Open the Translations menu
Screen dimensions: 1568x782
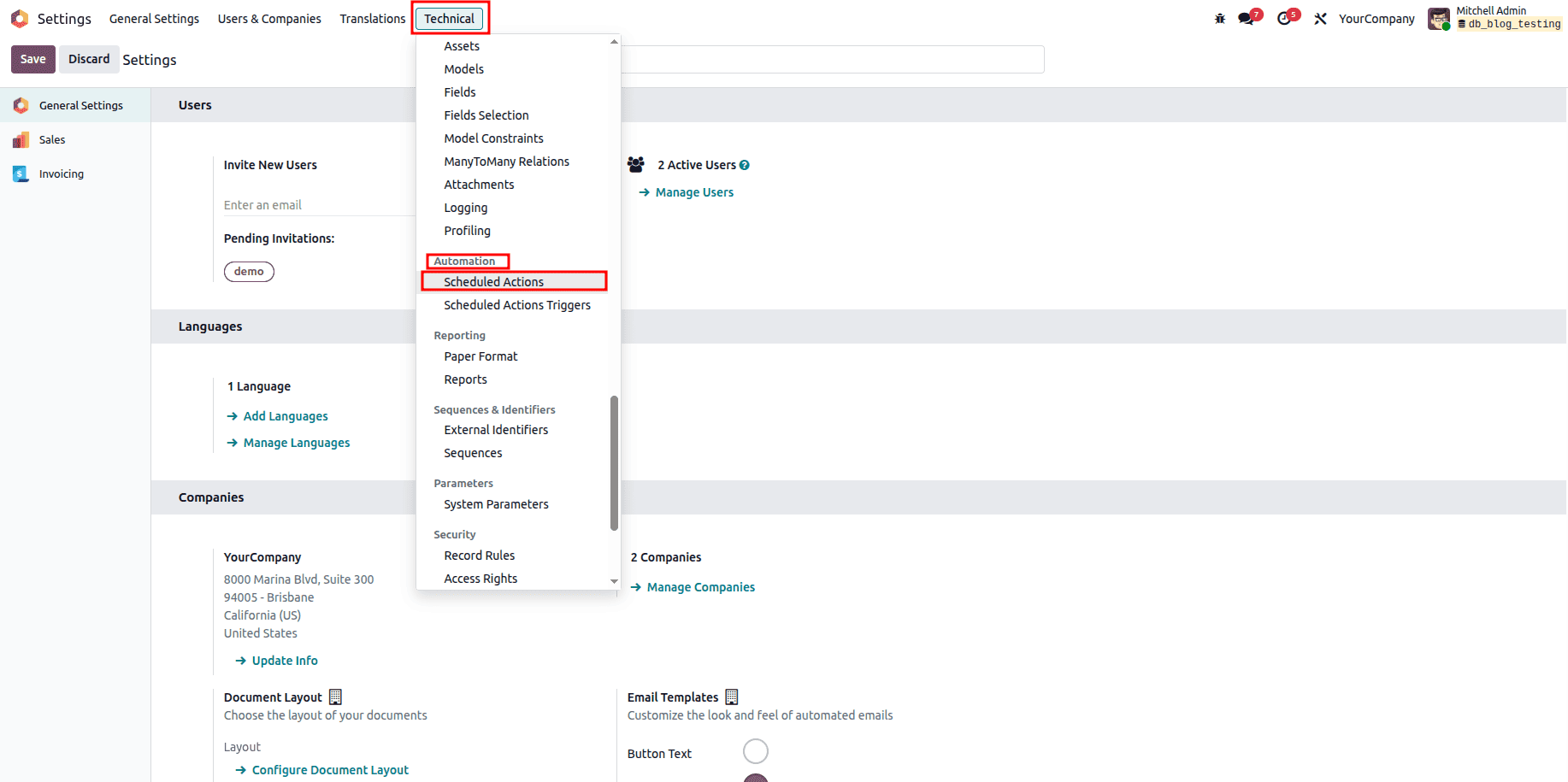click(x=372, y=18)
